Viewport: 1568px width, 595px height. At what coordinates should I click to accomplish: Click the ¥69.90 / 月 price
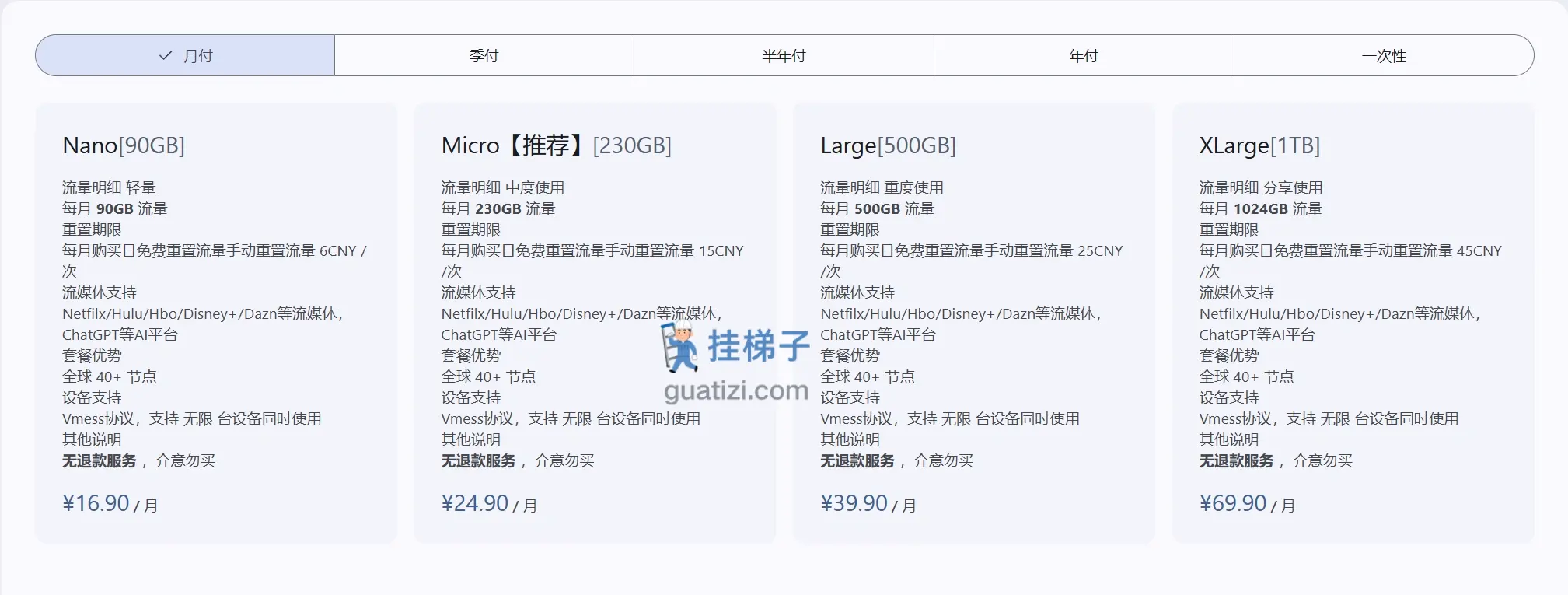[1247, 504]
